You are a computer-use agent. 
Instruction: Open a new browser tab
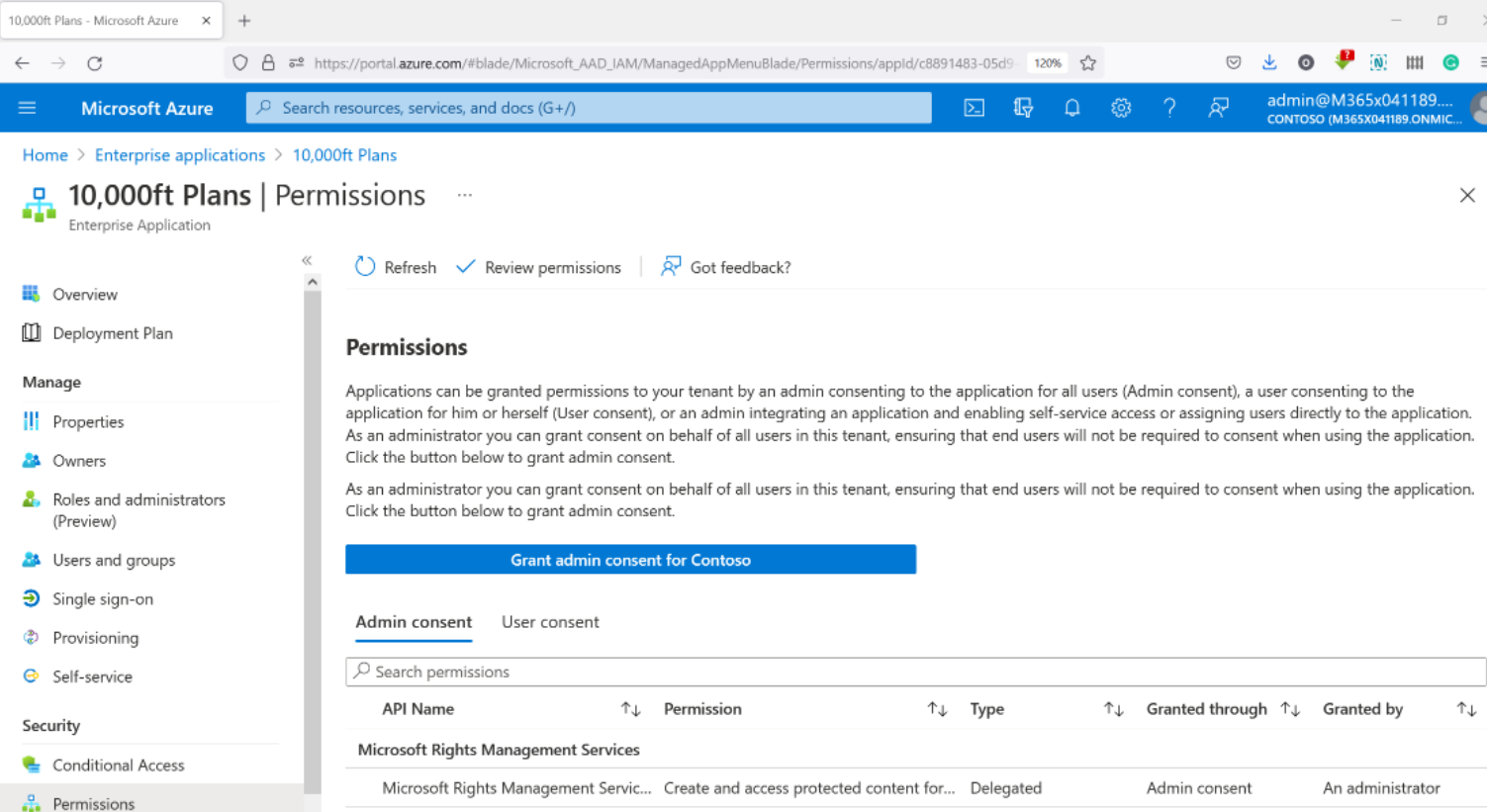[244, 20]
